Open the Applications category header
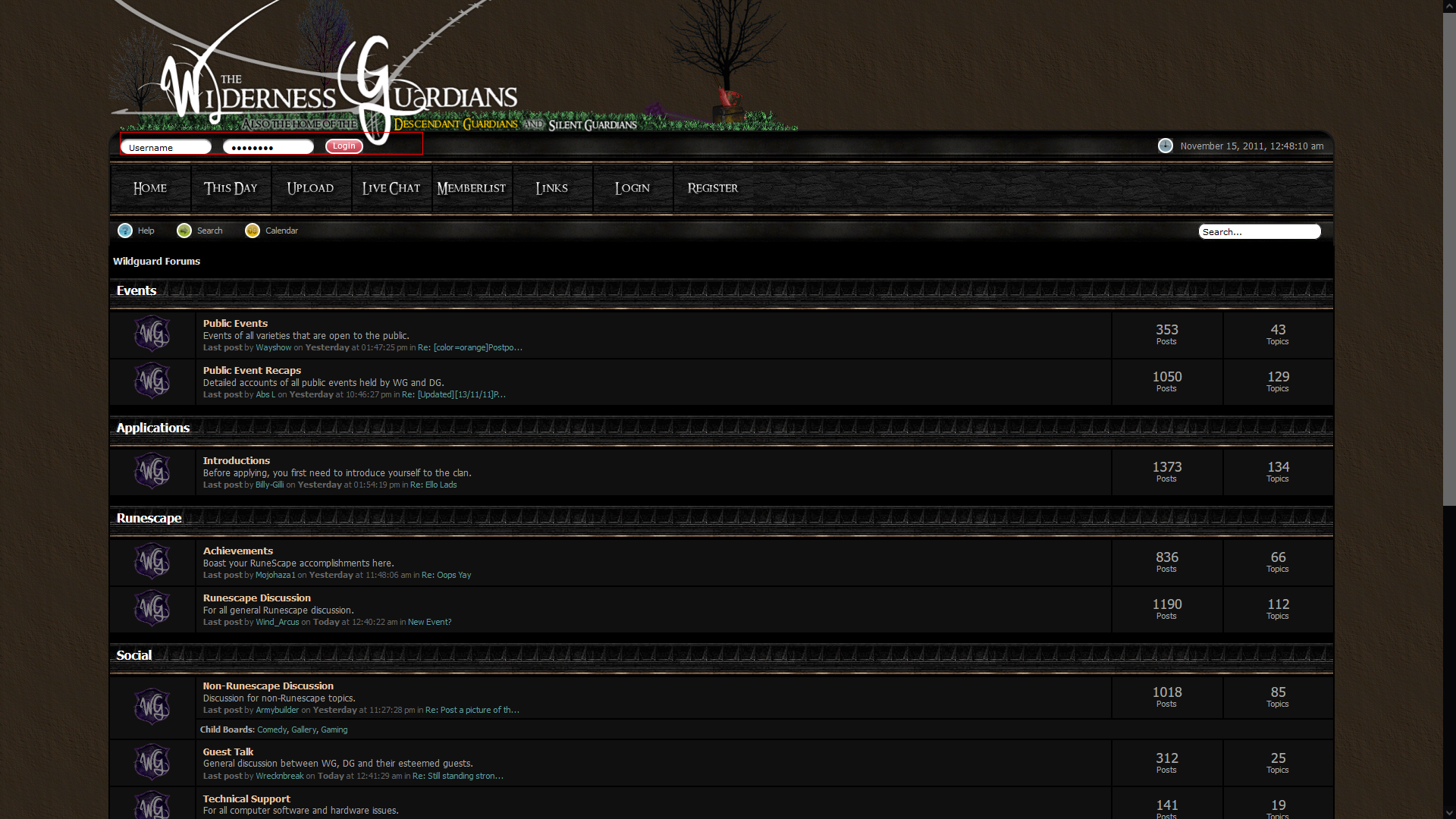 point(152,428)
